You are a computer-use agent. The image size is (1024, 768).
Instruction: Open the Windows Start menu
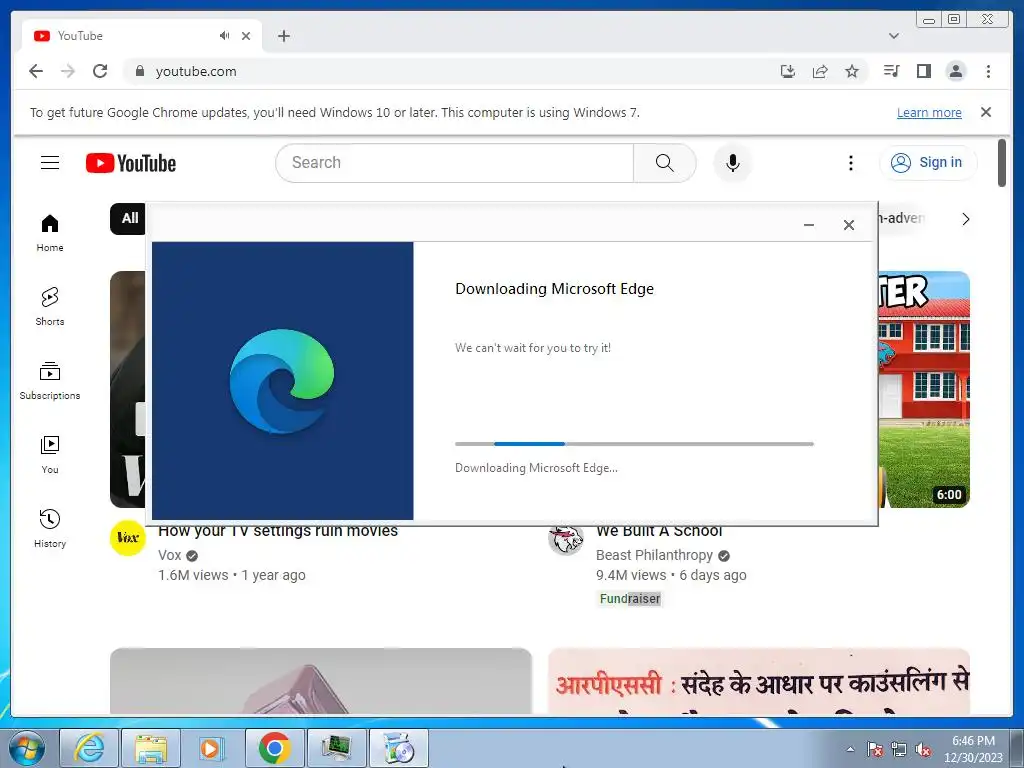[26, 748]
